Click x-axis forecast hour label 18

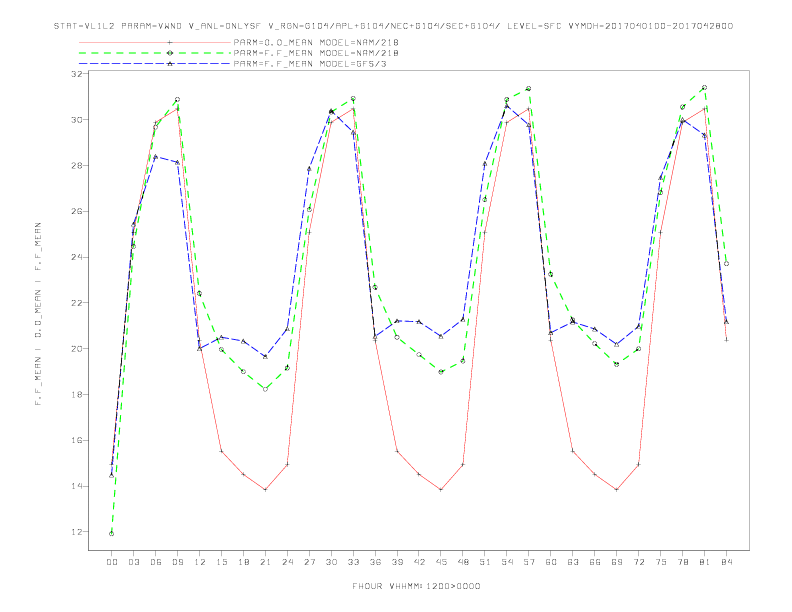[x=243, y=562]
